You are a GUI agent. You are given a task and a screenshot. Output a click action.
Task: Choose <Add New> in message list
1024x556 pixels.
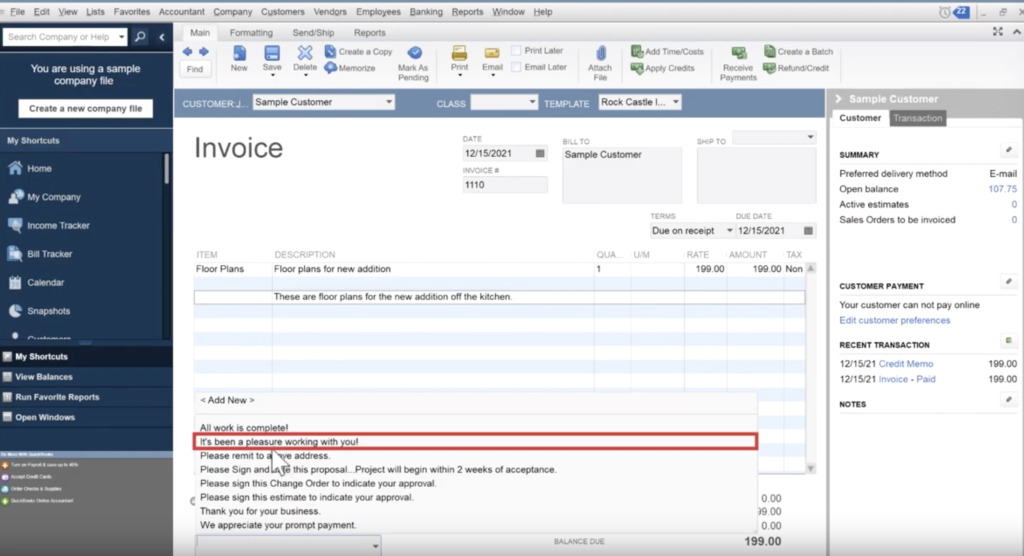[227, 400]
